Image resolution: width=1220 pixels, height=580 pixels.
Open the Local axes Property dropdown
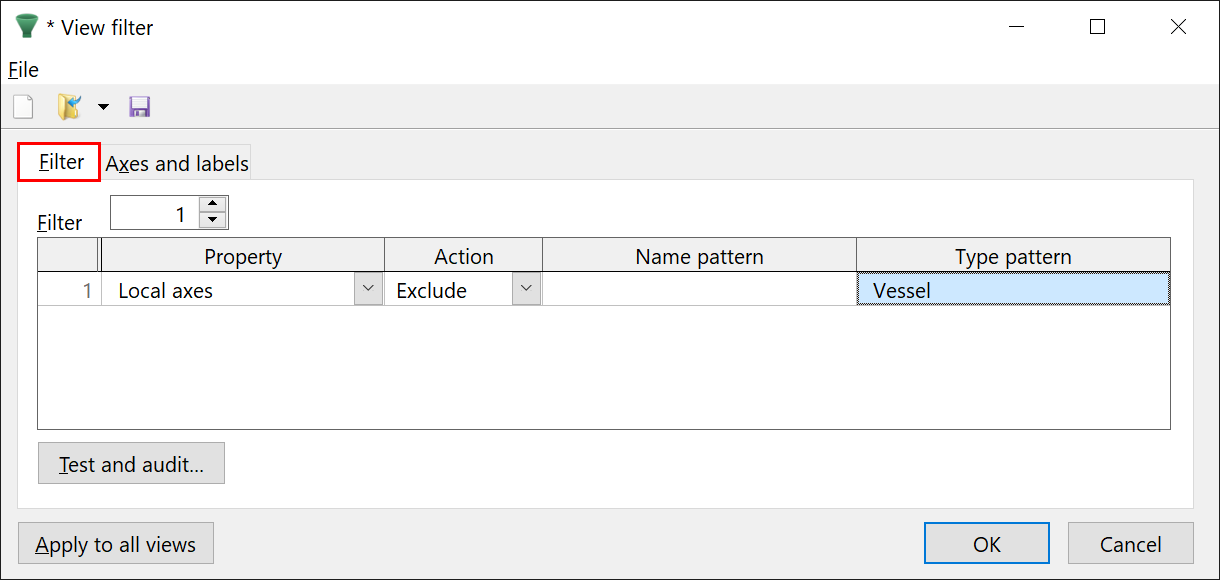(x=369, y=289)
